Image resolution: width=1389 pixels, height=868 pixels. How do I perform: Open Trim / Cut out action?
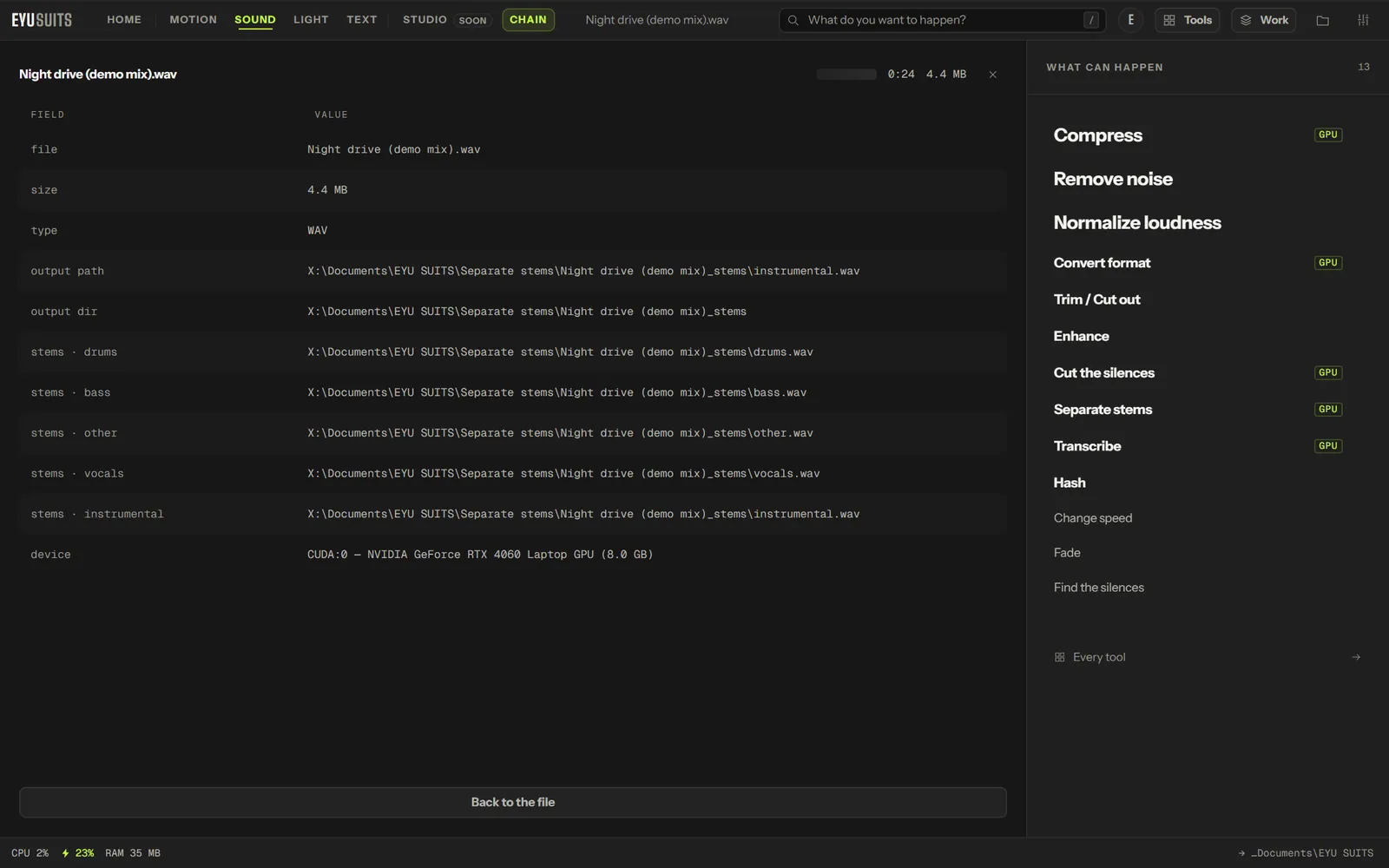1097,299
